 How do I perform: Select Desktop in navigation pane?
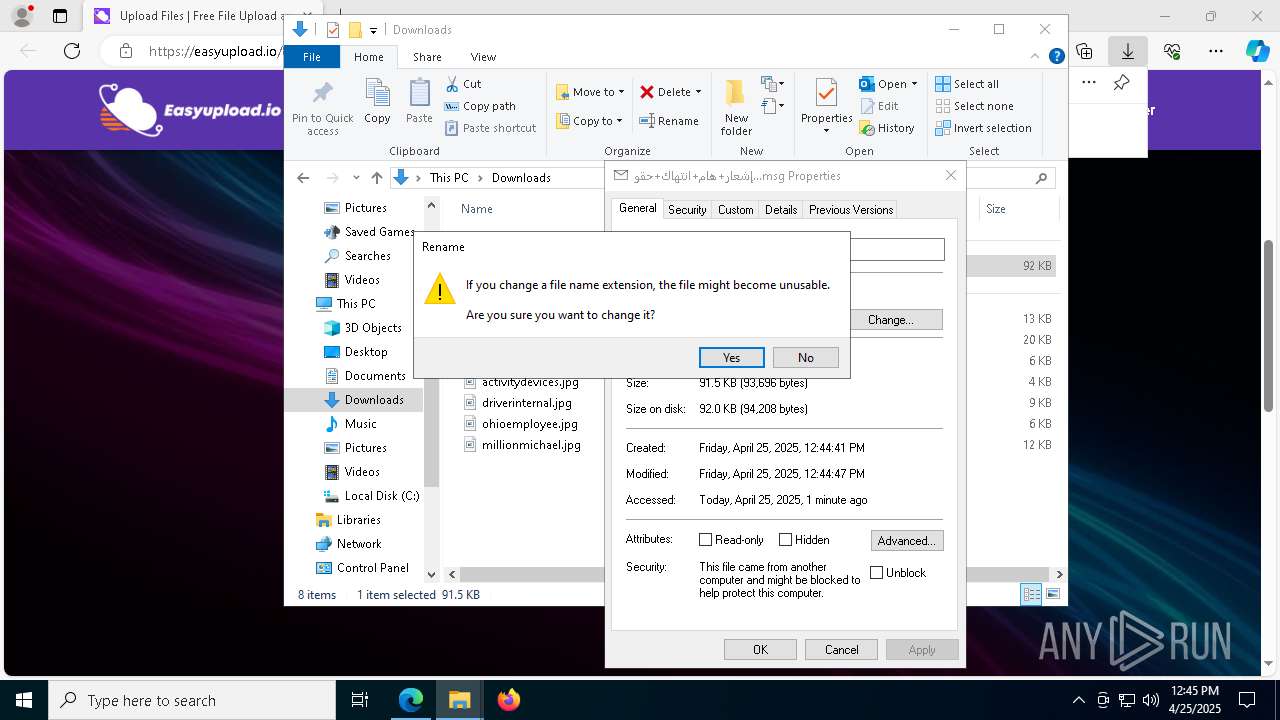(x=356, y=352)
